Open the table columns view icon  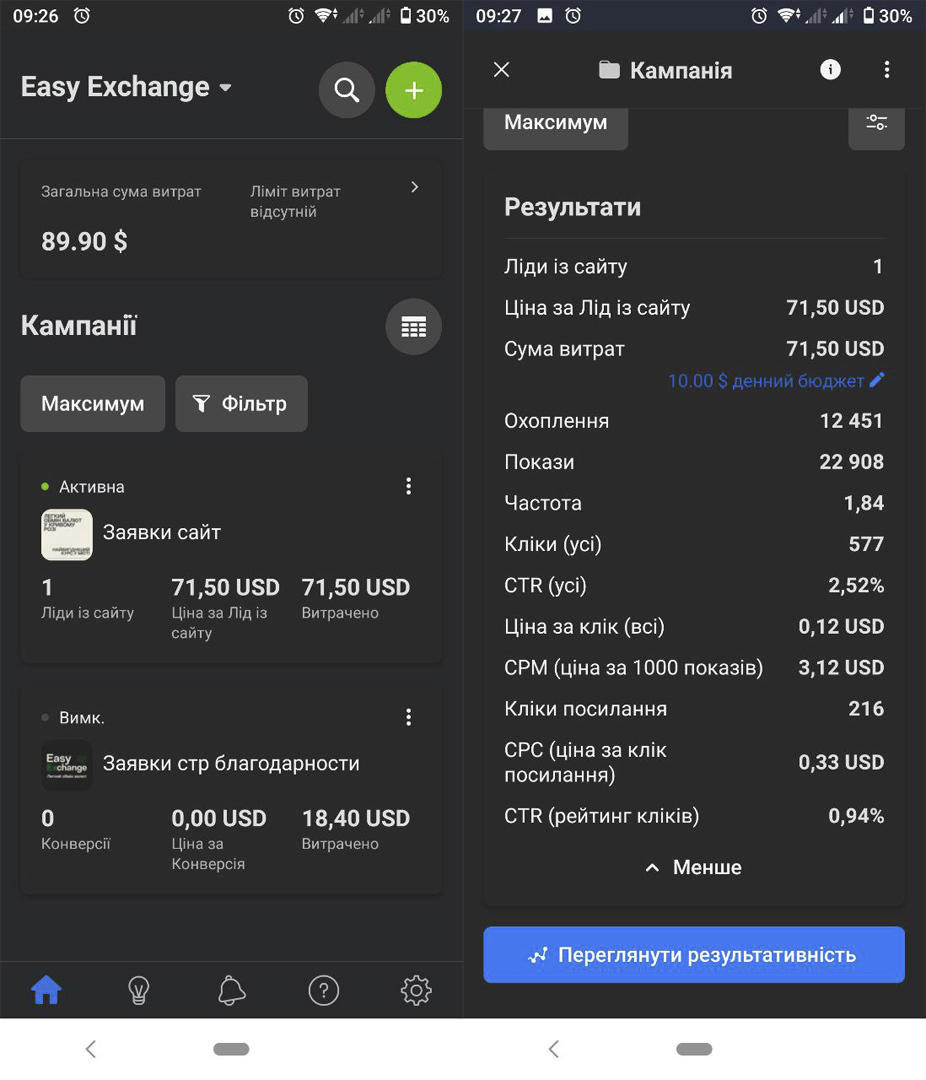[x=413, y=326]
